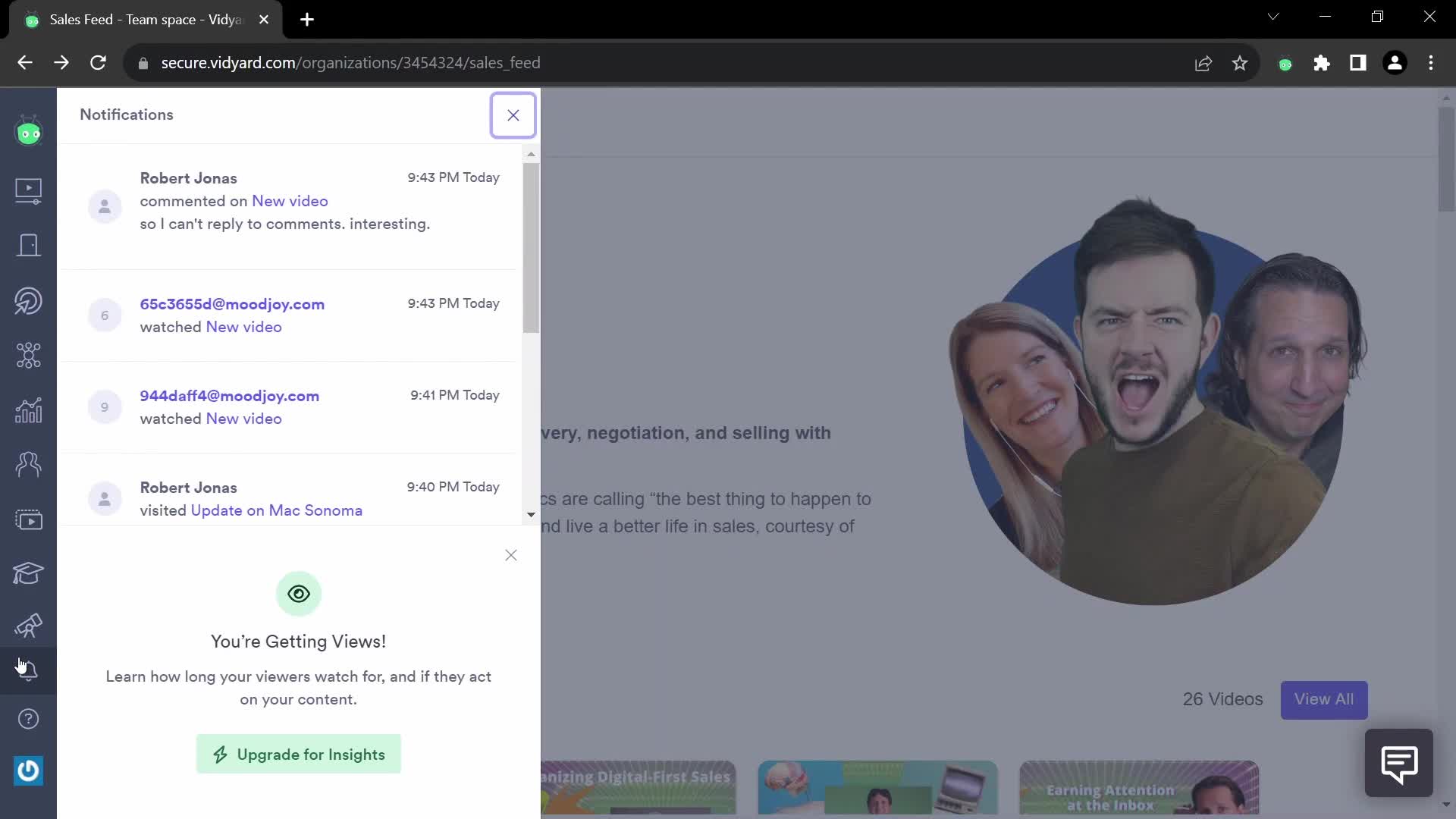This screenshot has width=1456, height=819.
Task: Open Update on Mac Sonoma link
Action: point(277,510)
